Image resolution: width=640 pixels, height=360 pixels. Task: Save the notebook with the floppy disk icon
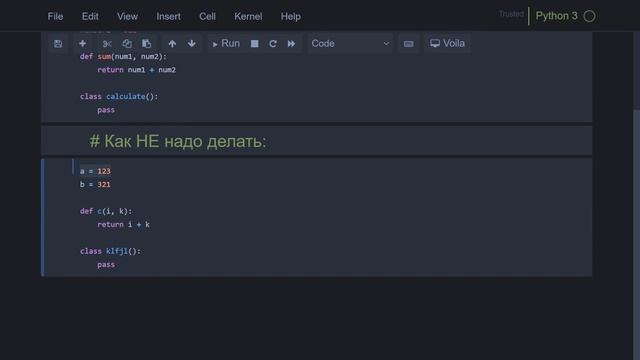pos(58,44)
